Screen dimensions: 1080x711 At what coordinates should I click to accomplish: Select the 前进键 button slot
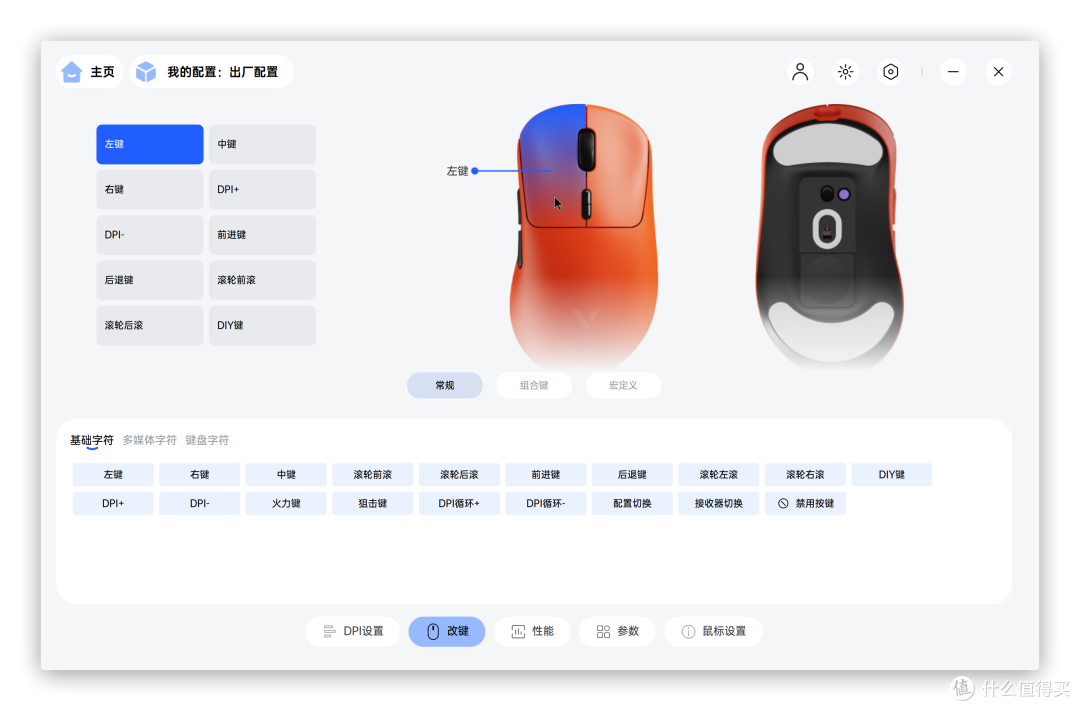point(262,235)
